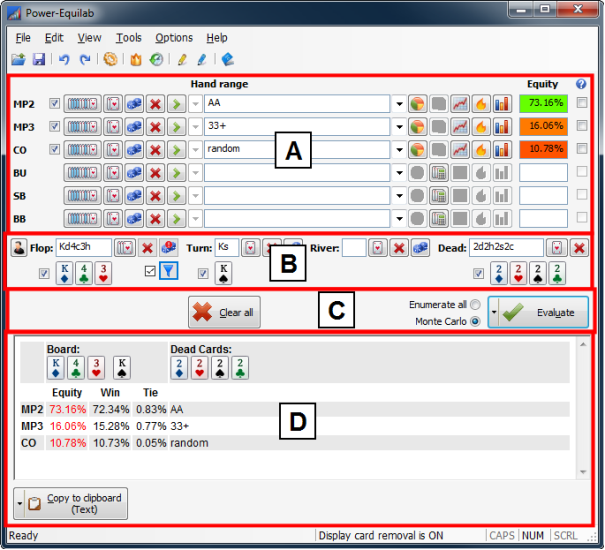Viewport: 605px width, 550px height.
Task: Expand MP2 hand range dropdown arrow
Action: click(399, 104)
